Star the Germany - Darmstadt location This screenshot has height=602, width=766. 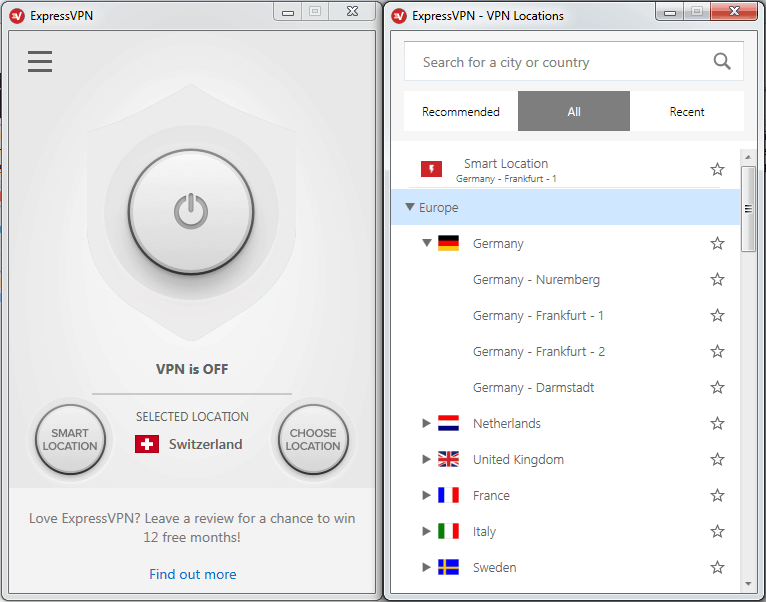717,387
